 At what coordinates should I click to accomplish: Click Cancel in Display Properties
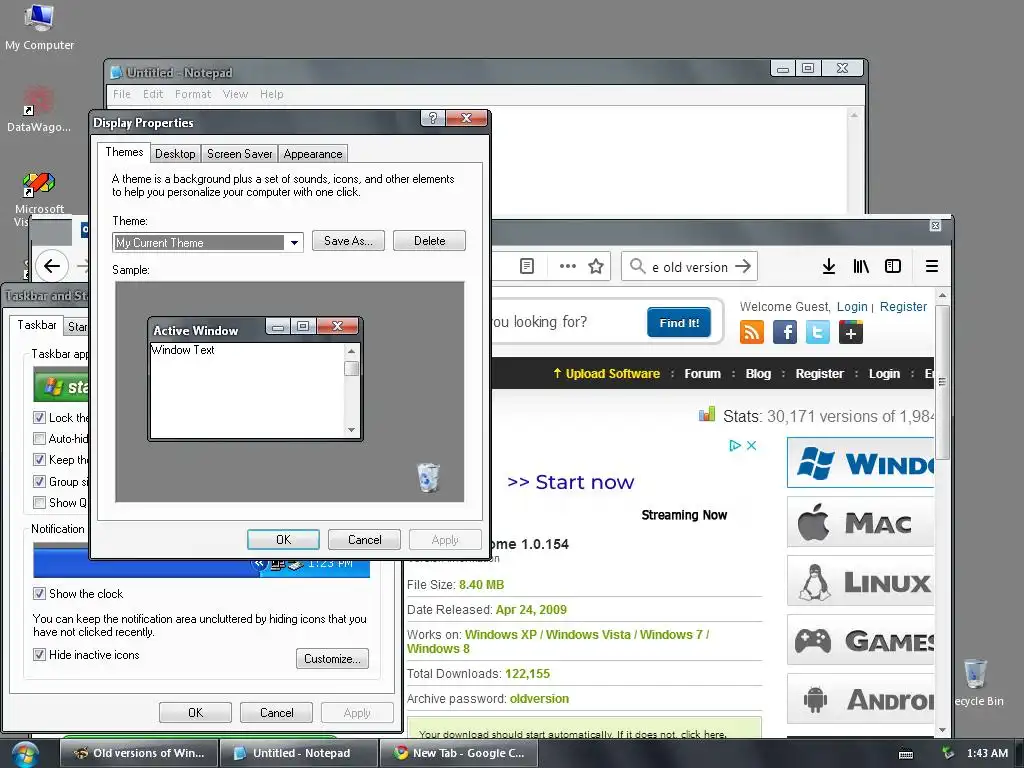click(x=364, y=539)
